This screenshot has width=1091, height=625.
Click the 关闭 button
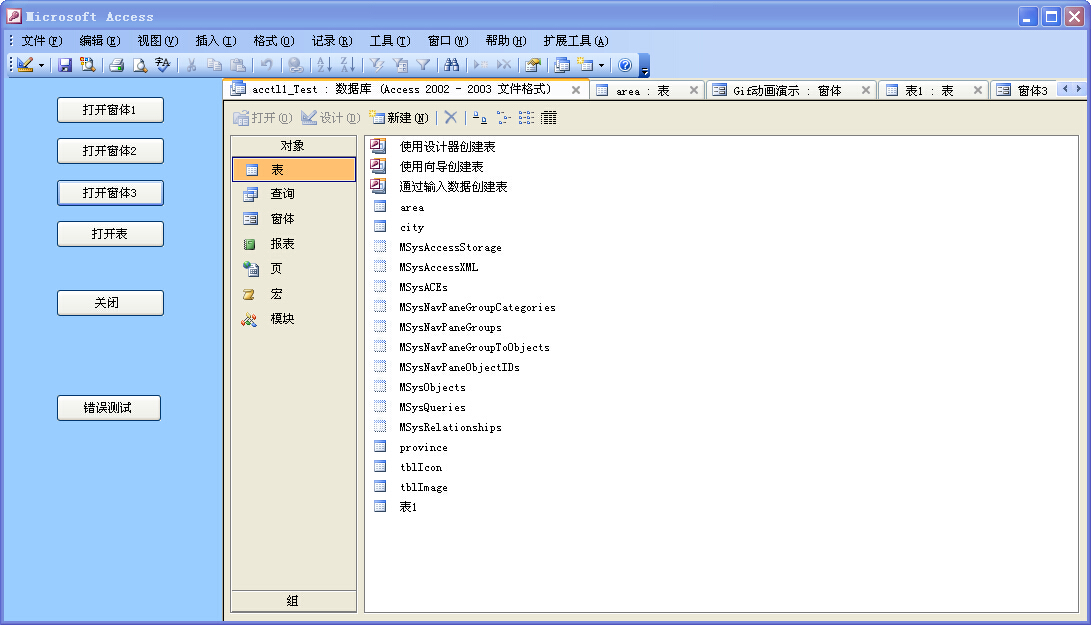tap(110, 303)
